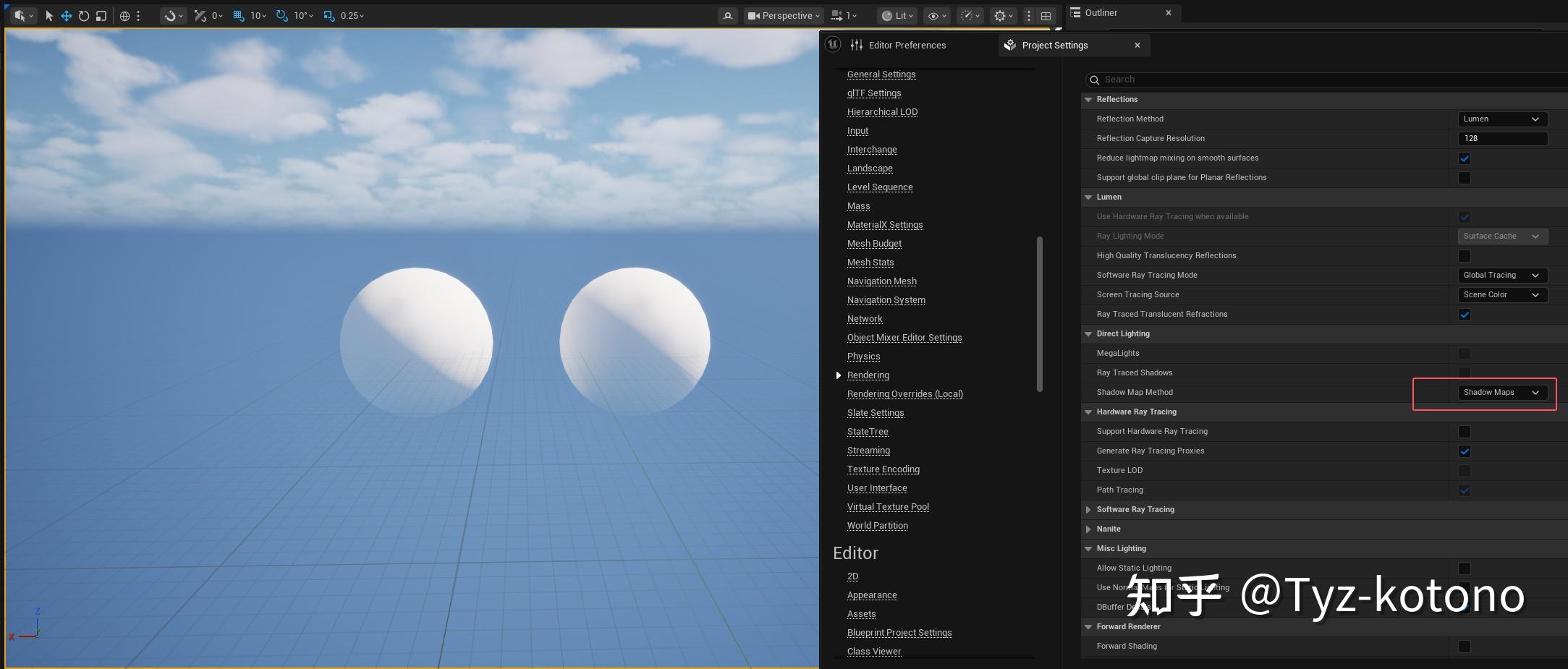
Task: Open the Reflection Method dropdown showing Lumen
Action: 1503,119
